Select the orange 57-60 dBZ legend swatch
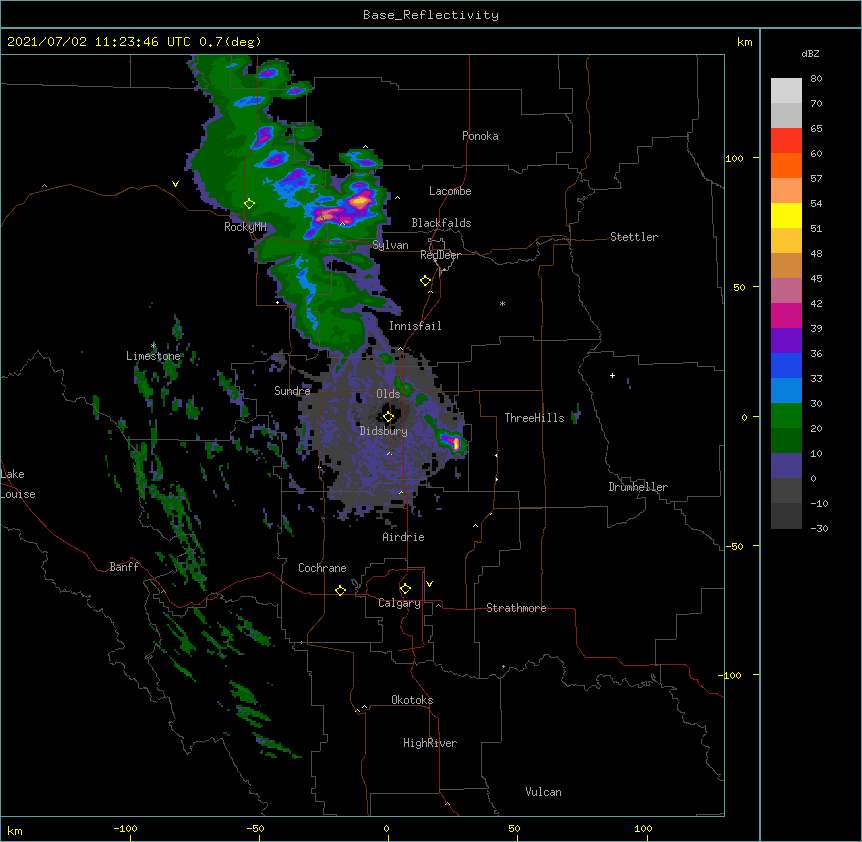 [x=786, y=165]
